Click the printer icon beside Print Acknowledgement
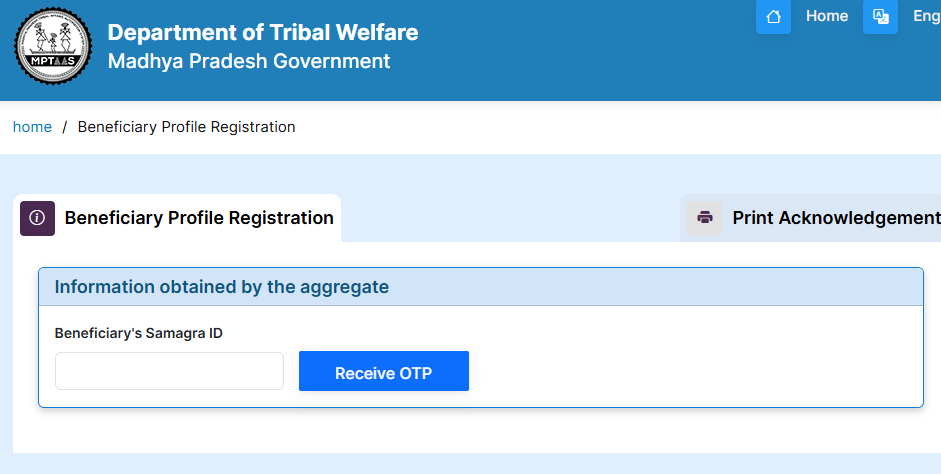This screenshot has width=941, height=474. [x=705, y=218]
